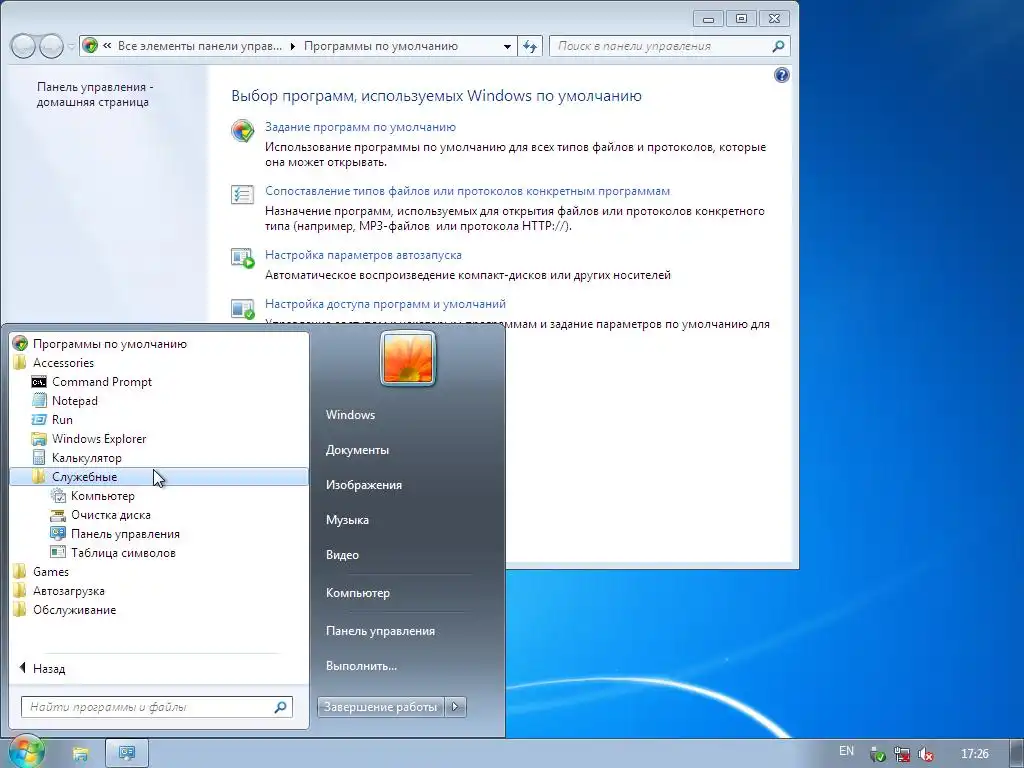
Task: Open the recent pages dropdown arrow
Action: 71,47
